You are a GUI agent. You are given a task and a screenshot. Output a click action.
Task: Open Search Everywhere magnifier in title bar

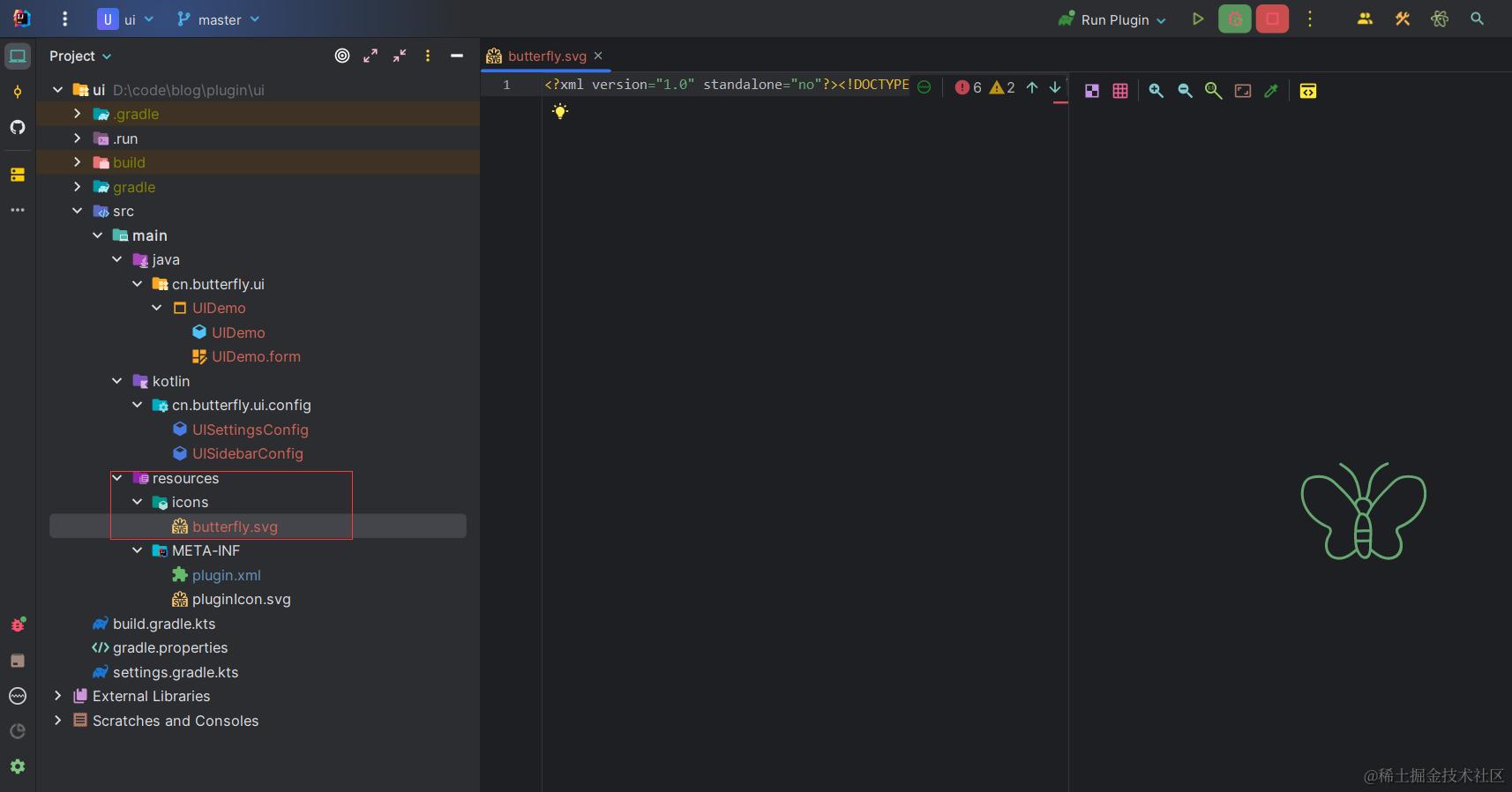[x=1477, y=19]
